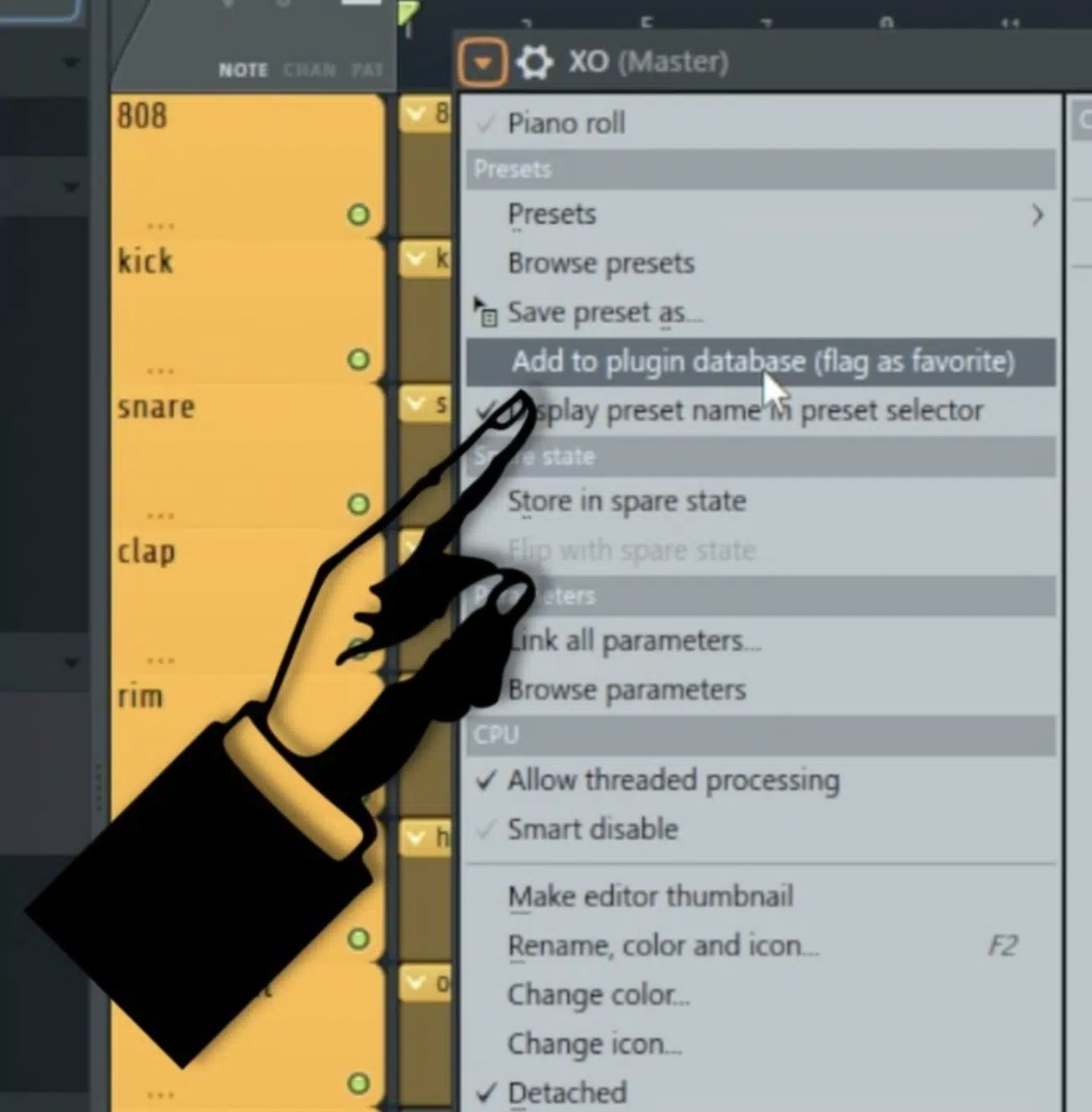Toggle the 808 channel green mute light
This screenshot has height=1112, width=1092.
tap(358, 215)
